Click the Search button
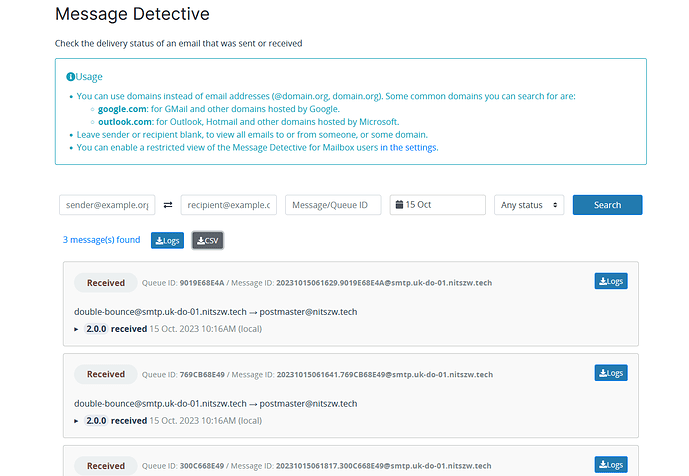The image size is (689, 476). pyautogui.click(x=607, y=205)
